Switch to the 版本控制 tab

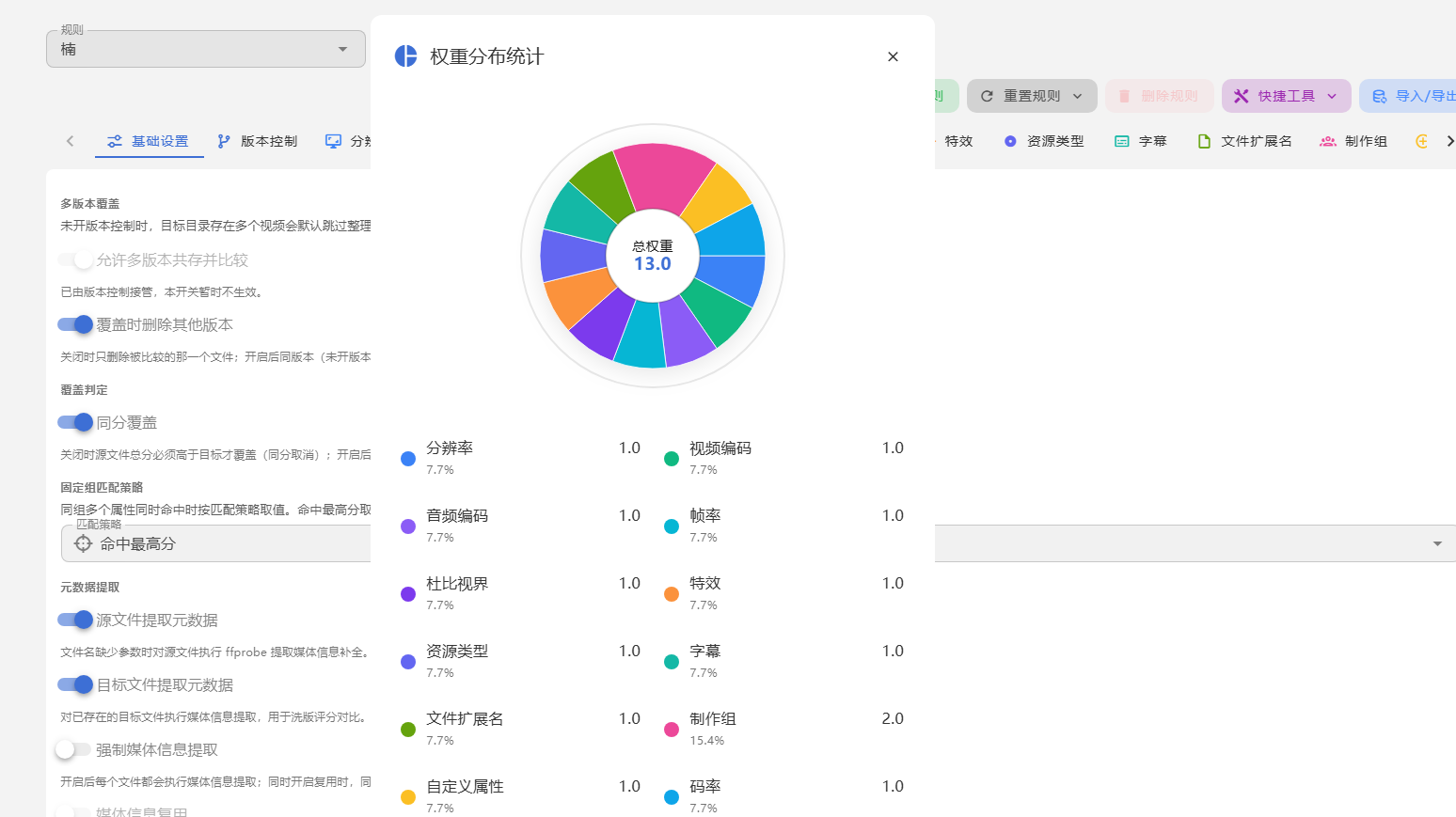tap(258, 141)
